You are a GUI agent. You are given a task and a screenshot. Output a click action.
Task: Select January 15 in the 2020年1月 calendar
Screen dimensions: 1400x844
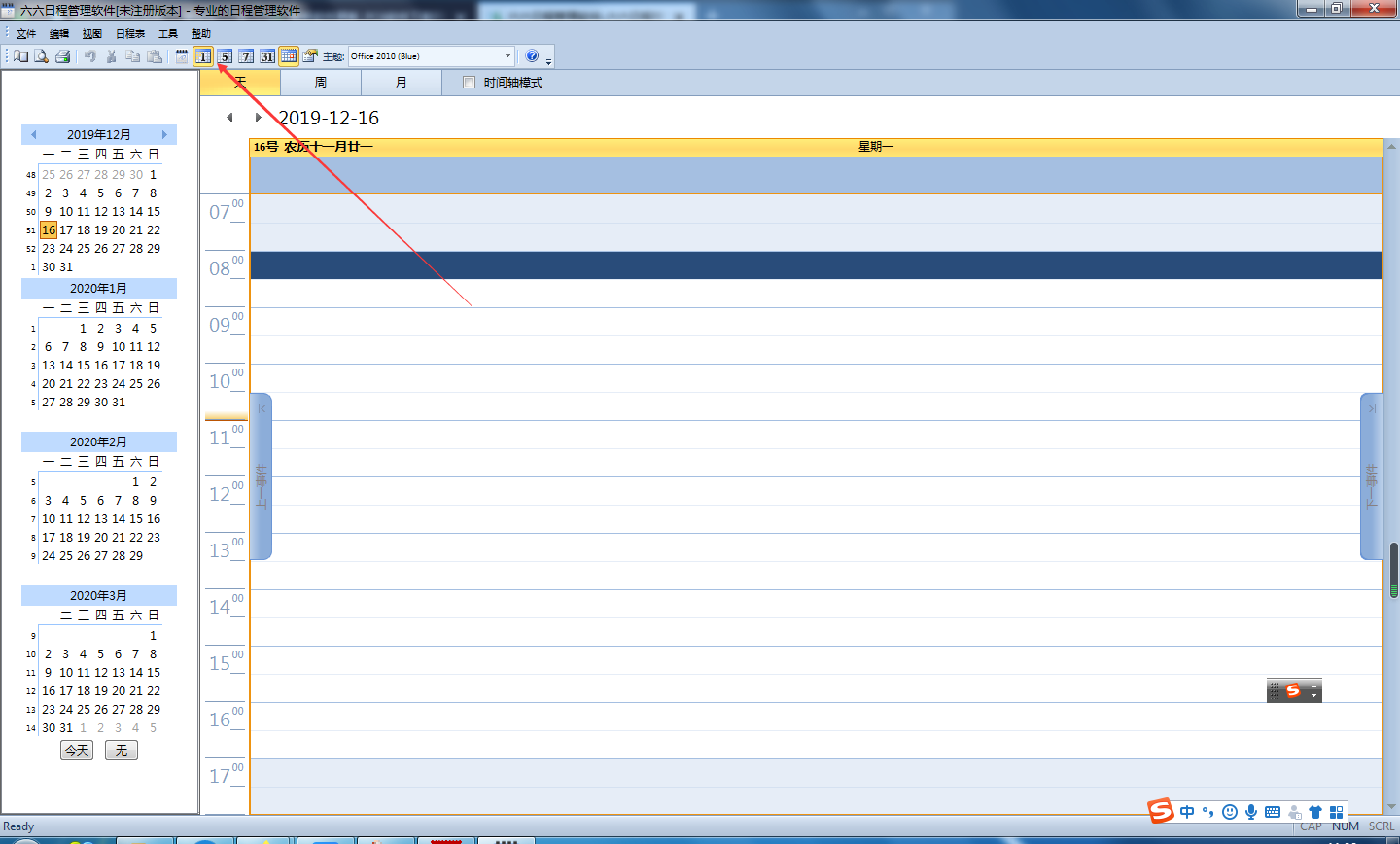pos(84,366)
